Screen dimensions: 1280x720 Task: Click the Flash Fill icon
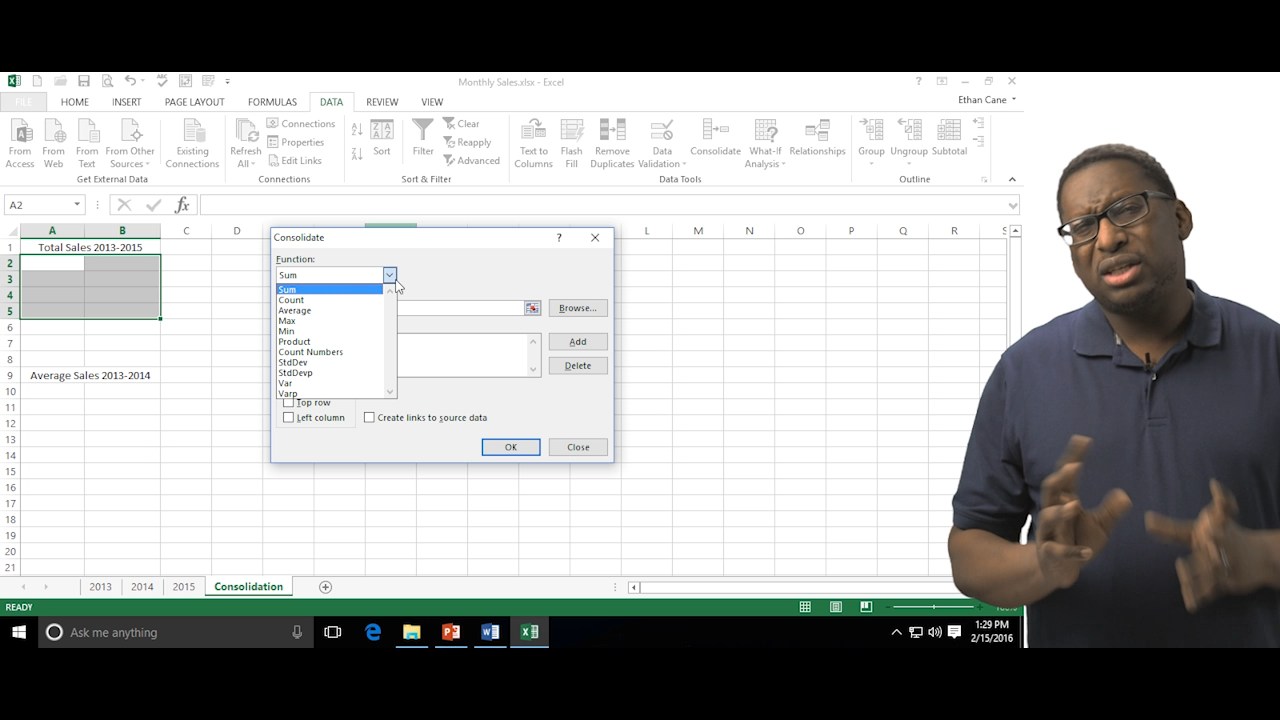[x=571, y=143]
